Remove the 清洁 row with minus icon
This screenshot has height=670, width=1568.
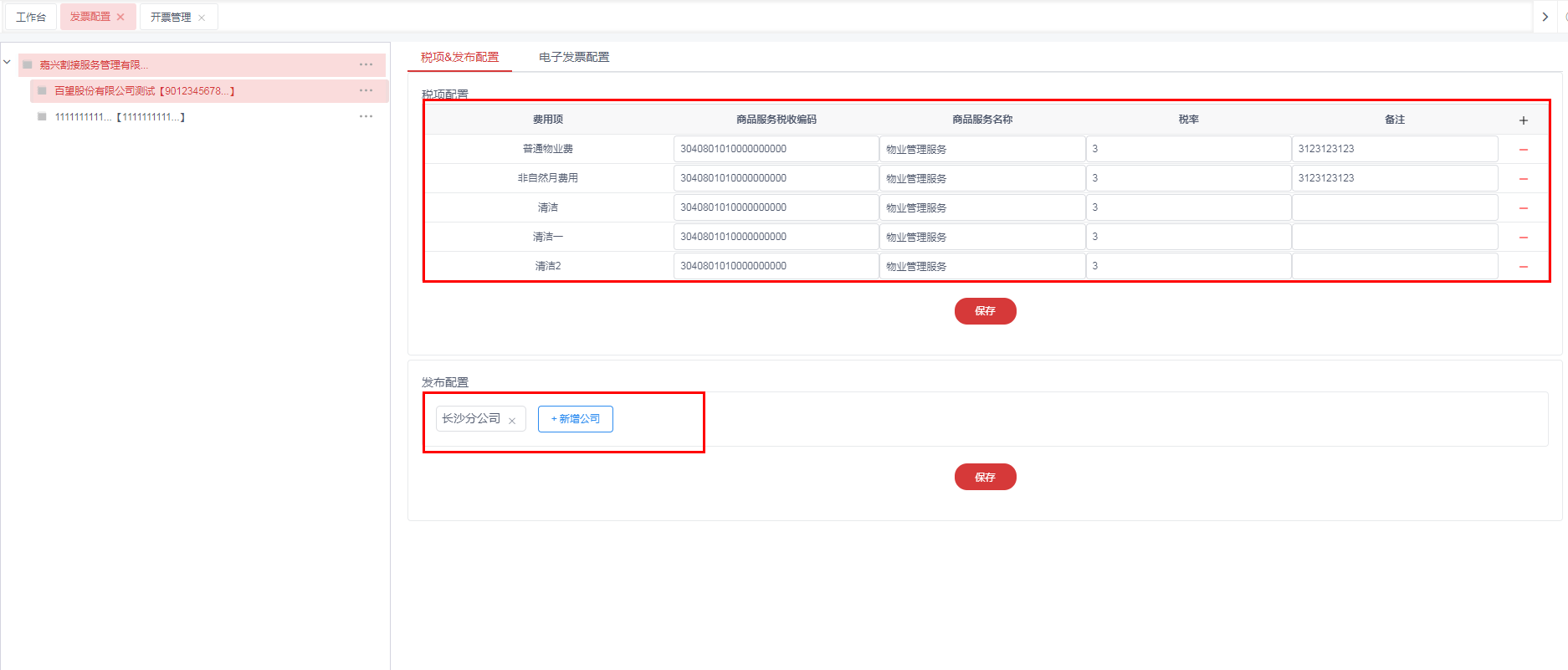click(x=1524, y=208)
